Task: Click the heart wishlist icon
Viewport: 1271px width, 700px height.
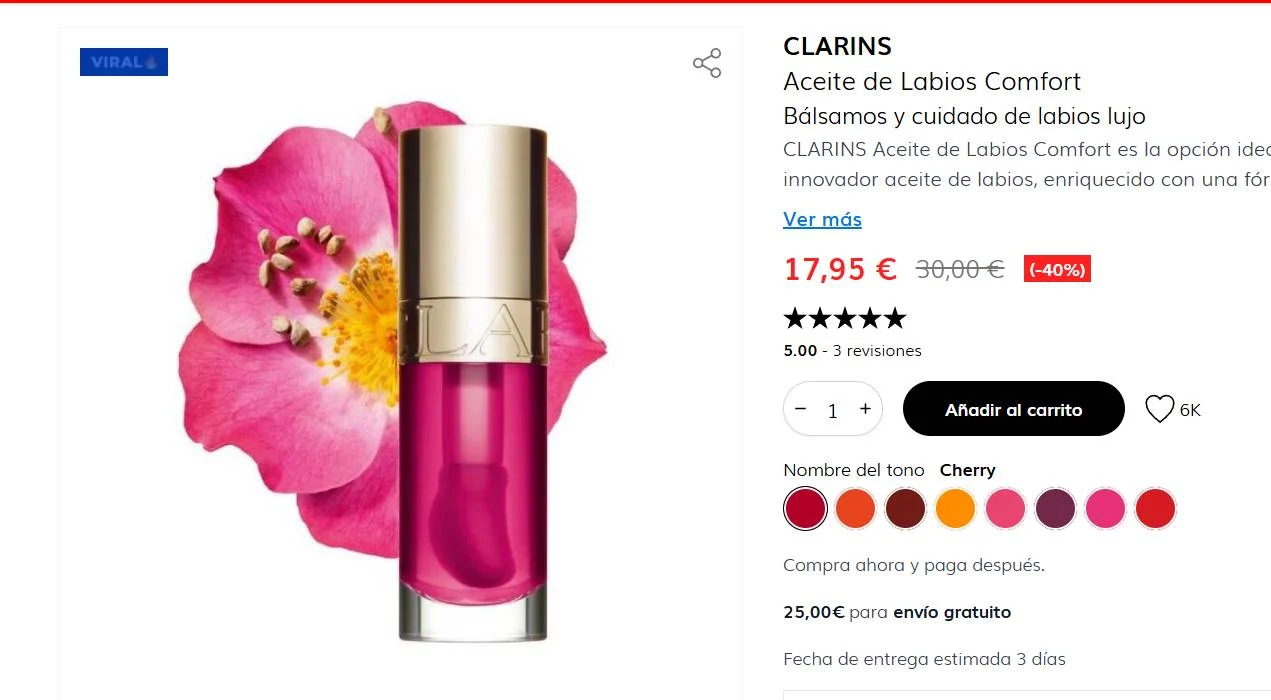Action: click(x=1159, y=409)
